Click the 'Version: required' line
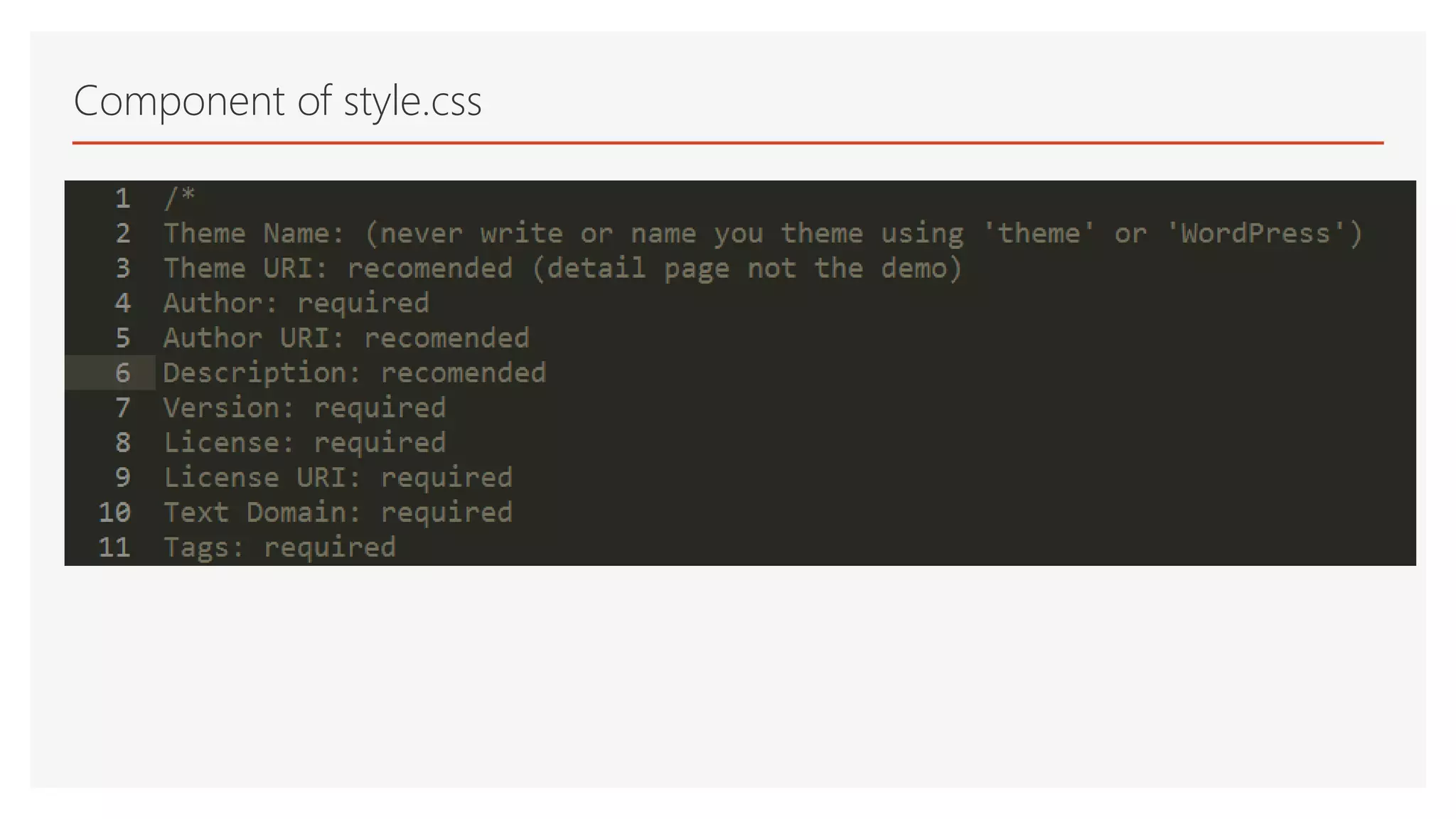The height and width of the screenshot is (819, 1456). coord(304,407)
